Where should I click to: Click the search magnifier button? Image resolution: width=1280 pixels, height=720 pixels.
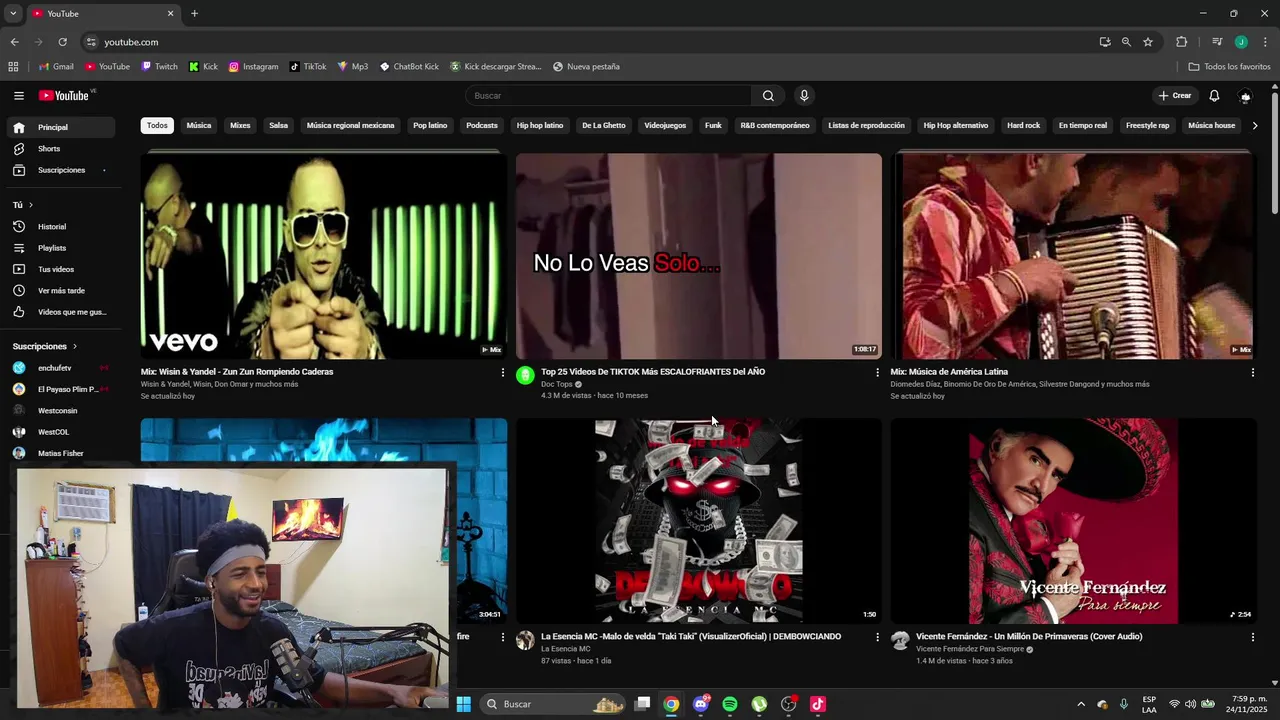coord(768,96)
